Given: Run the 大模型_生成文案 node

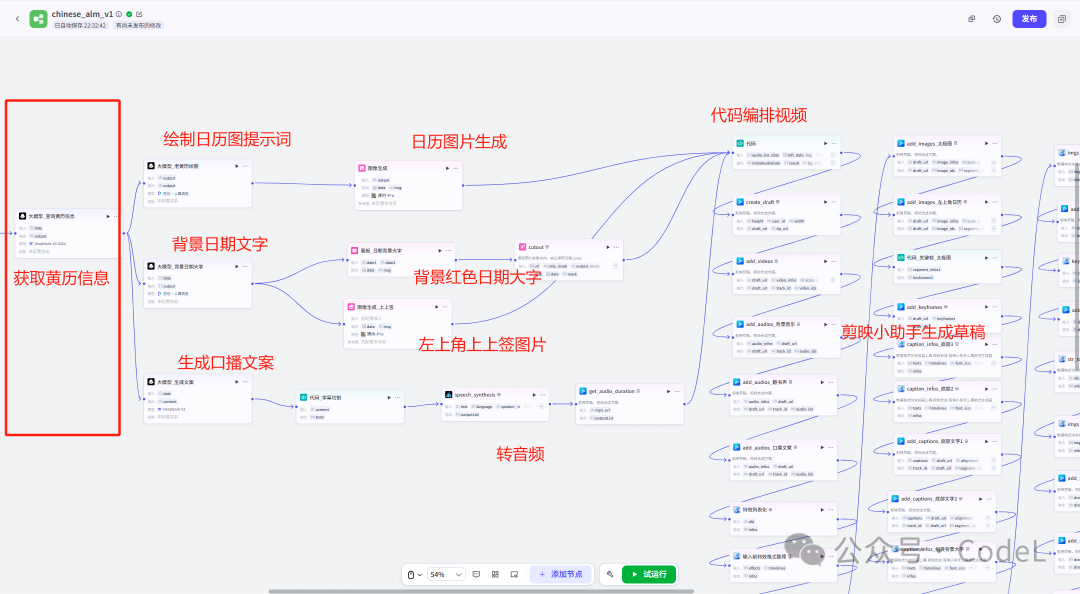Looking at the screenshot, I should click(x=237, y=382).
